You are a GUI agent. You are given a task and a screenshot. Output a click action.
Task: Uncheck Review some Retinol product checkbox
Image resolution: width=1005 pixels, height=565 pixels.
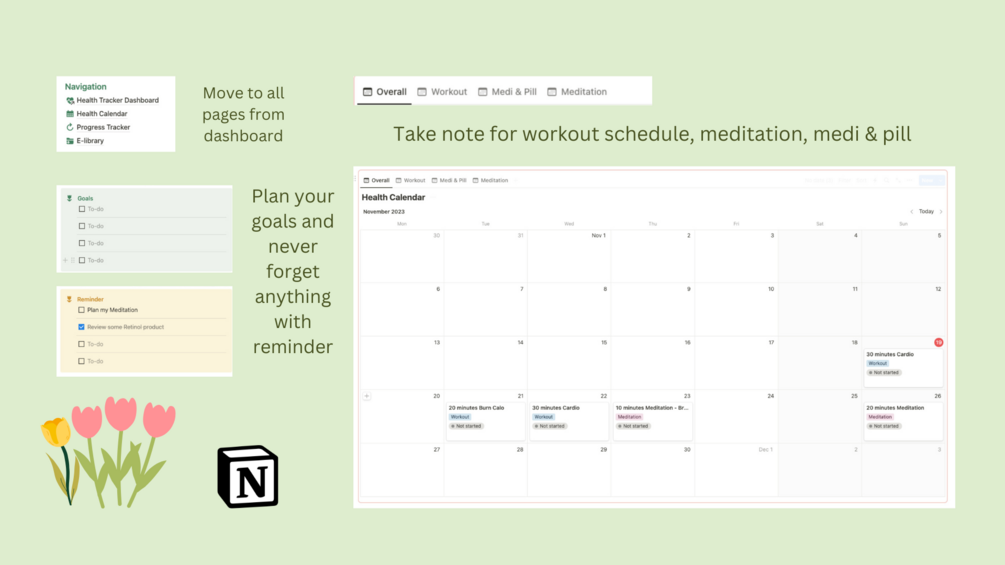[x=82, y=327]
